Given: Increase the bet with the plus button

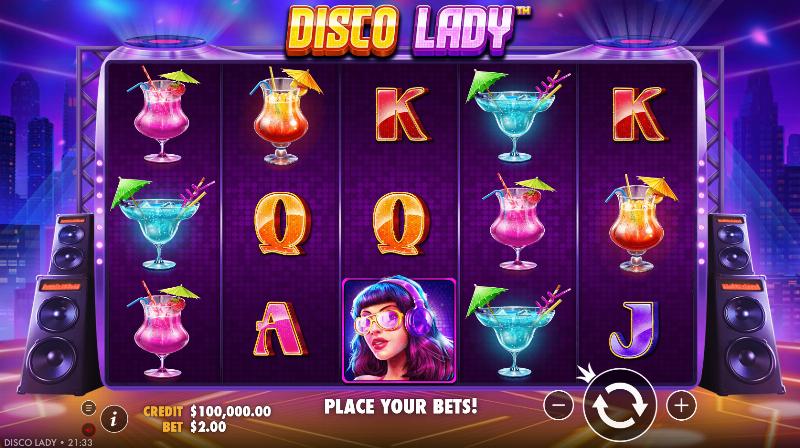Looking at the screenshot, I should point(681,405).
